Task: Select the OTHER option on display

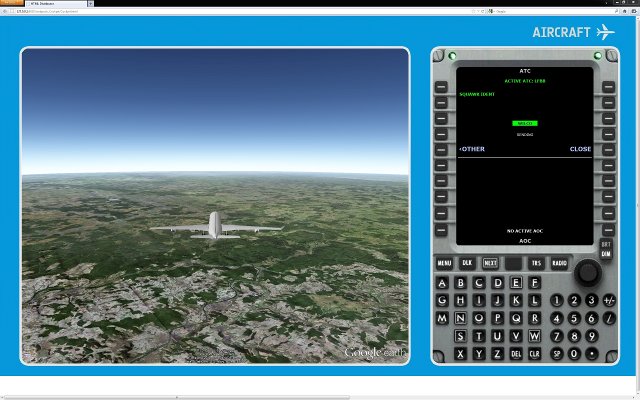Action: 472,149
